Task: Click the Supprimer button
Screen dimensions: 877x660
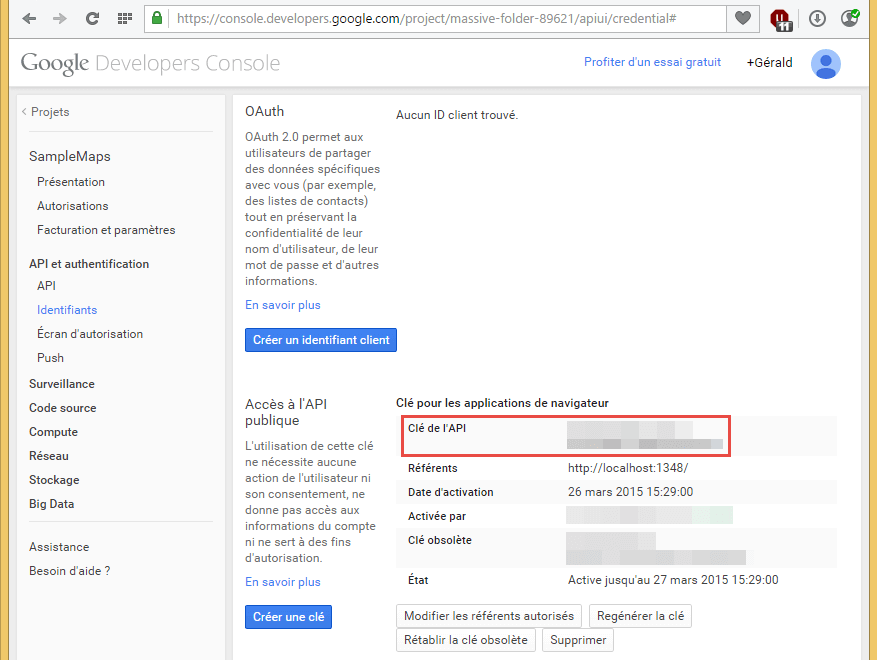Action: coord(578,640)
